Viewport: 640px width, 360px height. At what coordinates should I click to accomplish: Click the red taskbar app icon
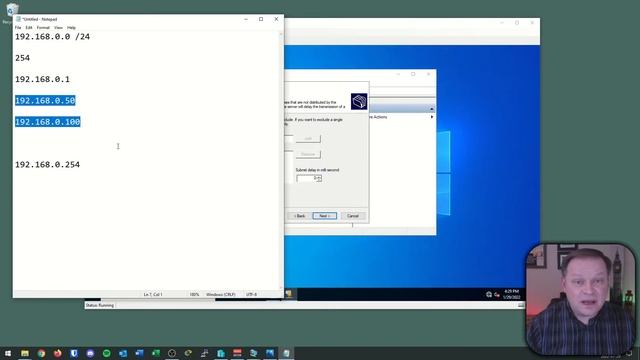pyautogui.click(x=237, y=353)
